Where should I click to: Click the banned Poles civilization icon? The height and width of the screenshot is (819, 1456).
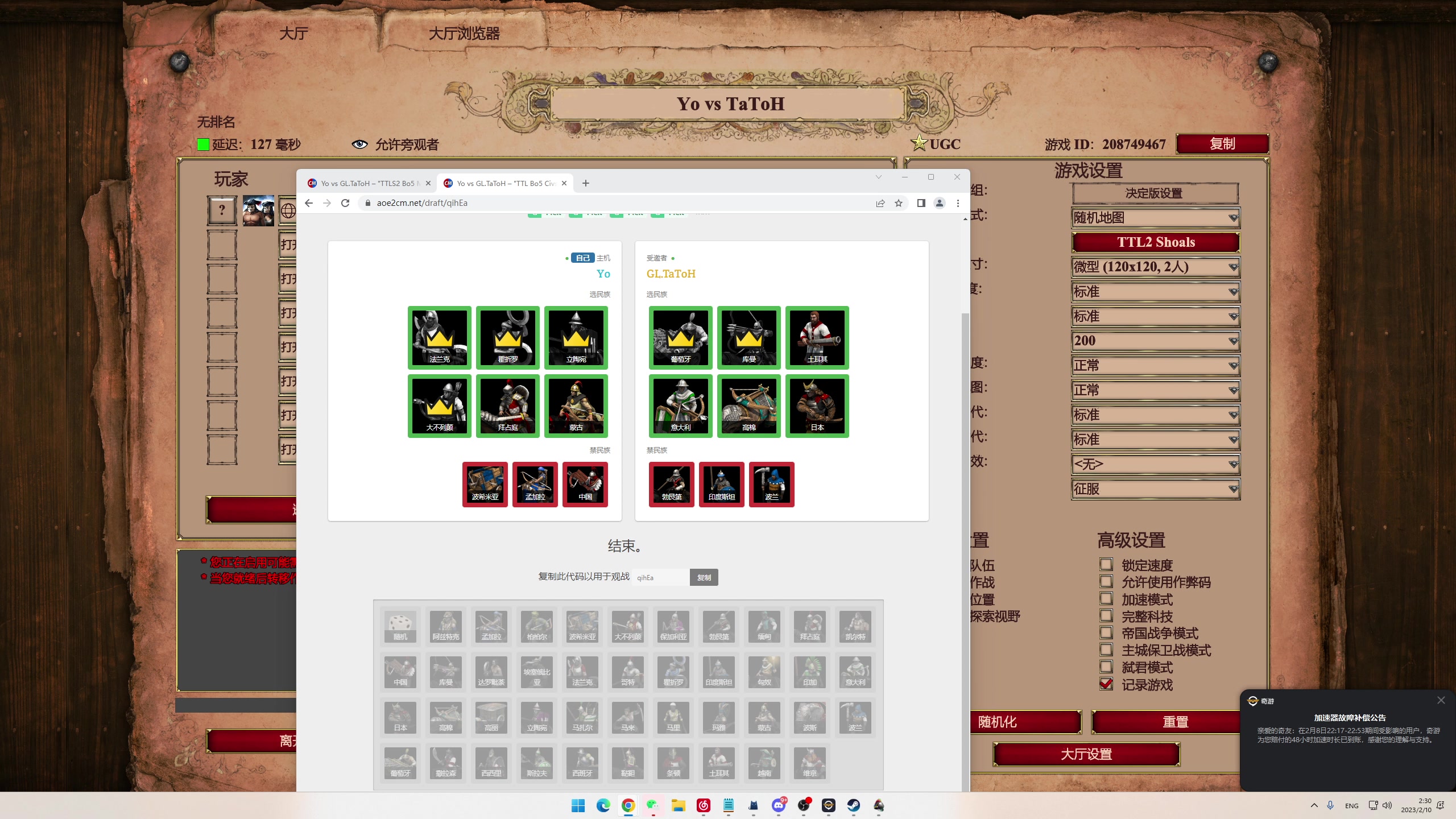(771, 484)
